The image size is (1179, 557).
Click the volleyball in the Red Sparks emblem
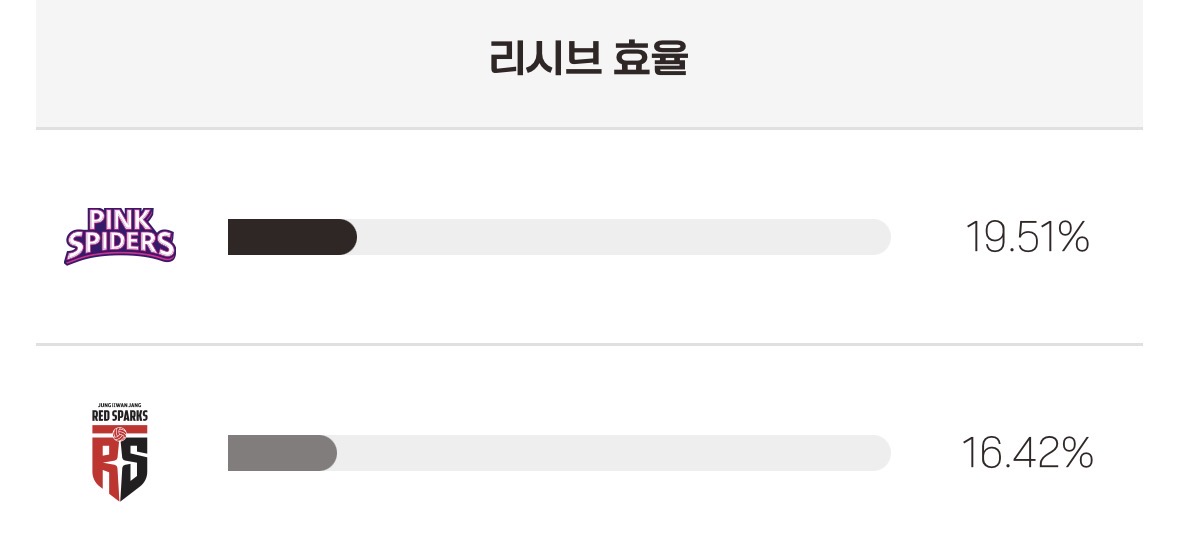120,435
